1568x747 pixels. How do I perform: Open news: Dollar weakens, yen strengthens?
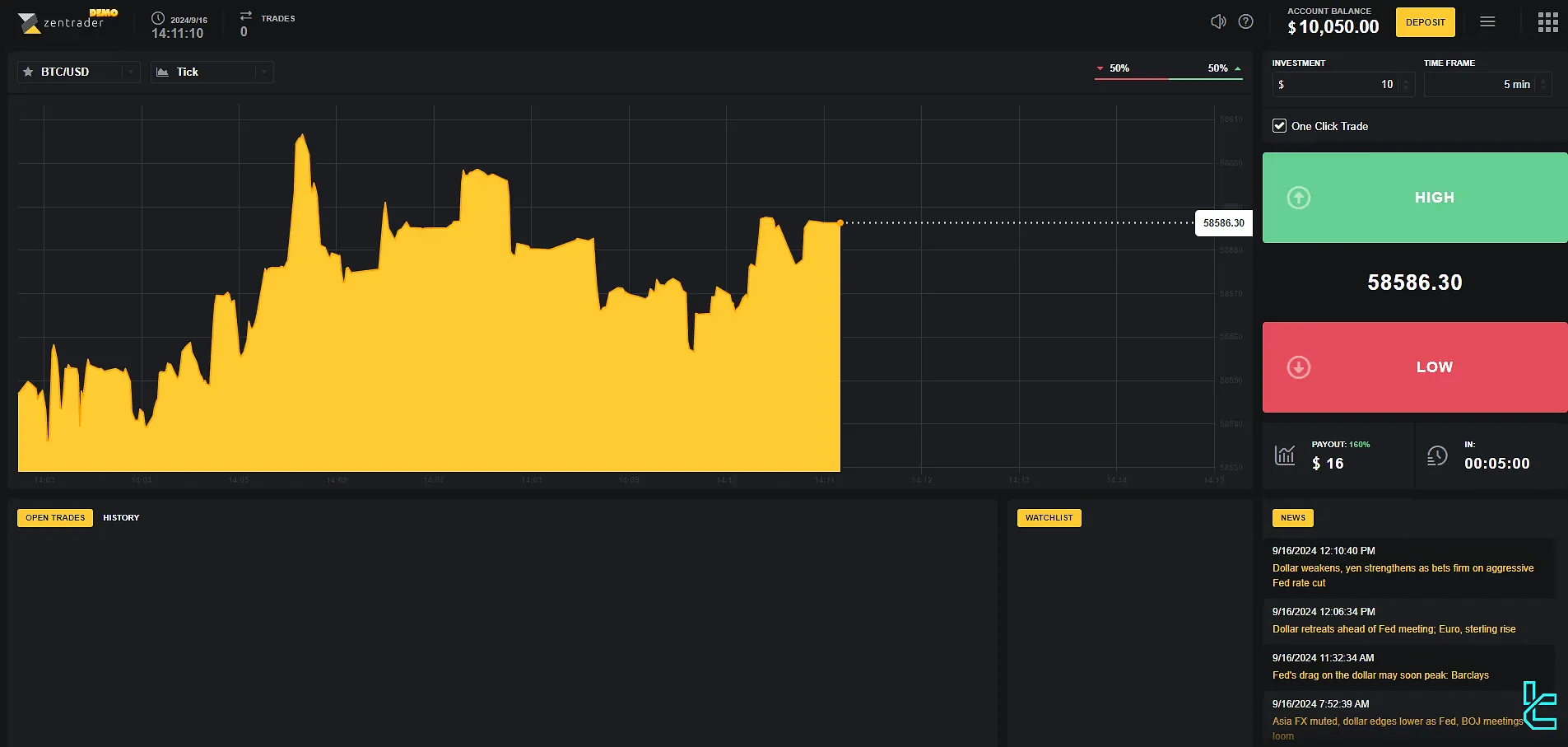coord(1403,576)
